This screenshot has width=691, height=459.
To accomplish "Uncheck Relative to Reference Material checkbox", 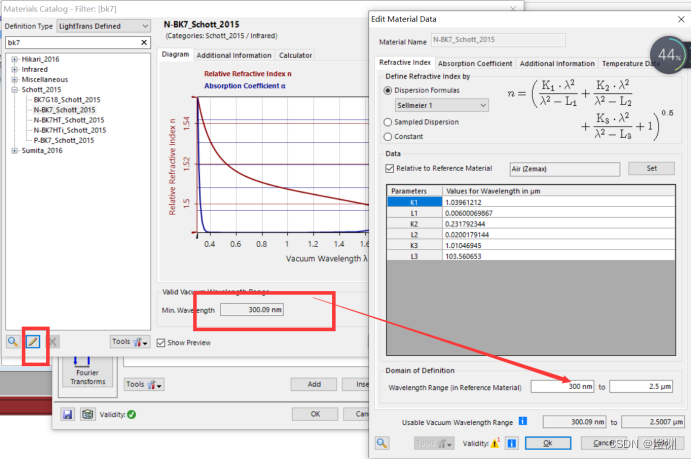I will pyautogui.click(x=390, y=168).
